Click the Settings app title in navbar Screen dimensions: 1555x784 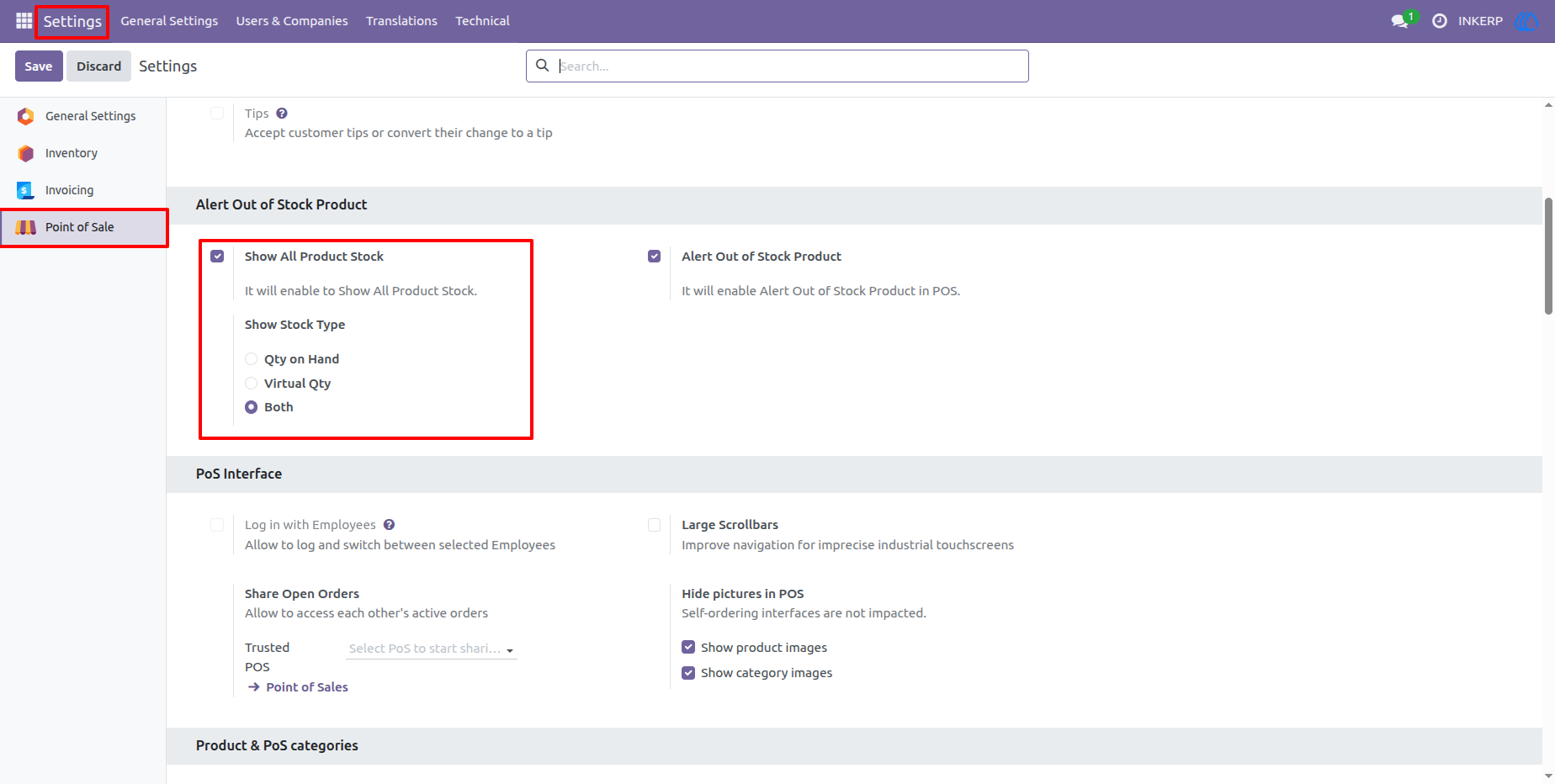[72, 21]
